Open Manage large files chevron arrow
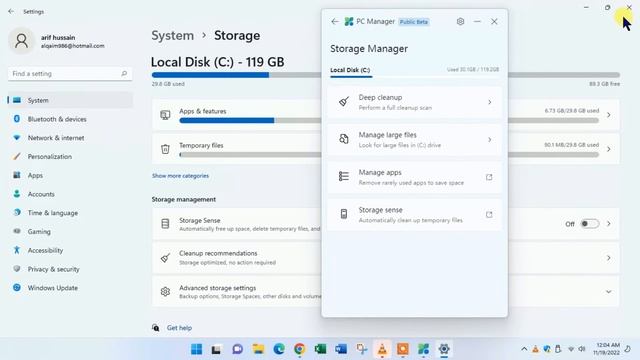This screenshot has width=640, height=360. pos(489,140)
